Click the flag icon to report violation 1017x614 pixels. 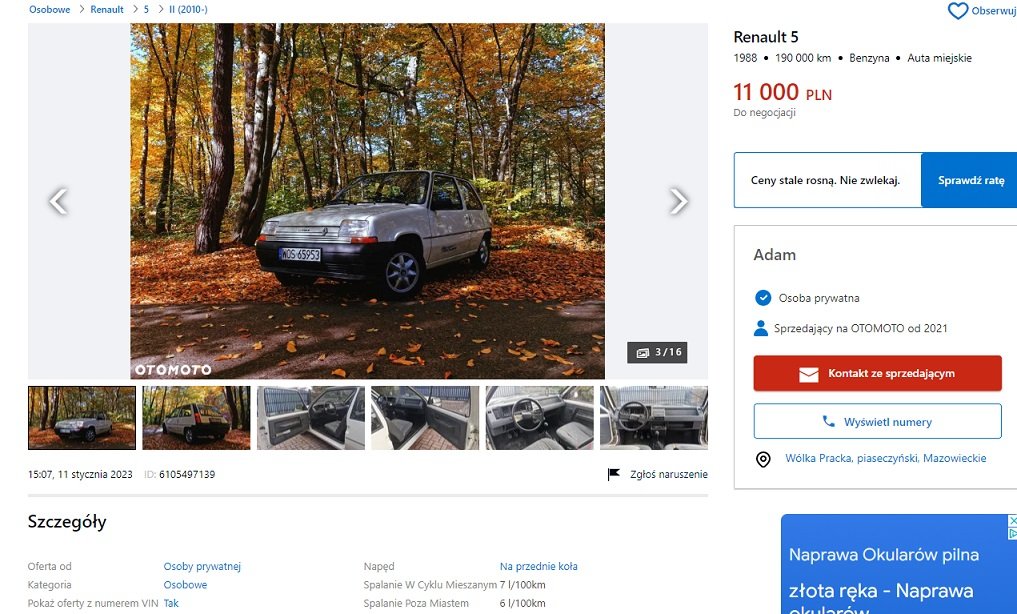[x=613, y=475]
